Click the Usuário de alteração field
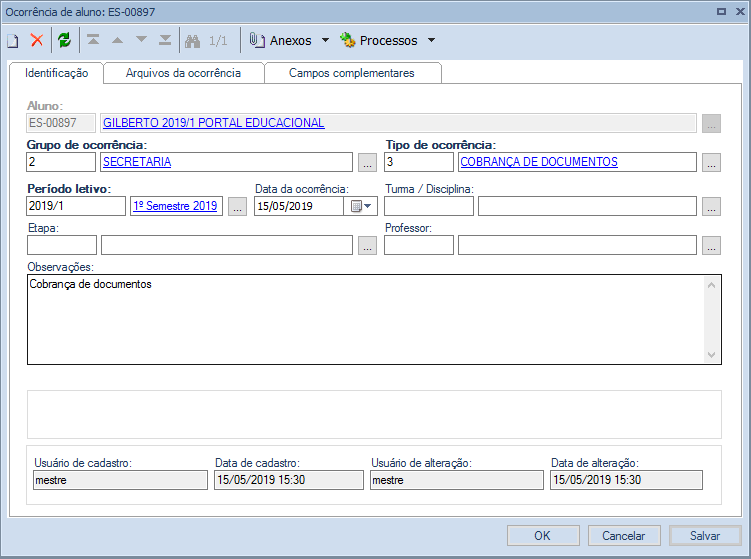 457,480
